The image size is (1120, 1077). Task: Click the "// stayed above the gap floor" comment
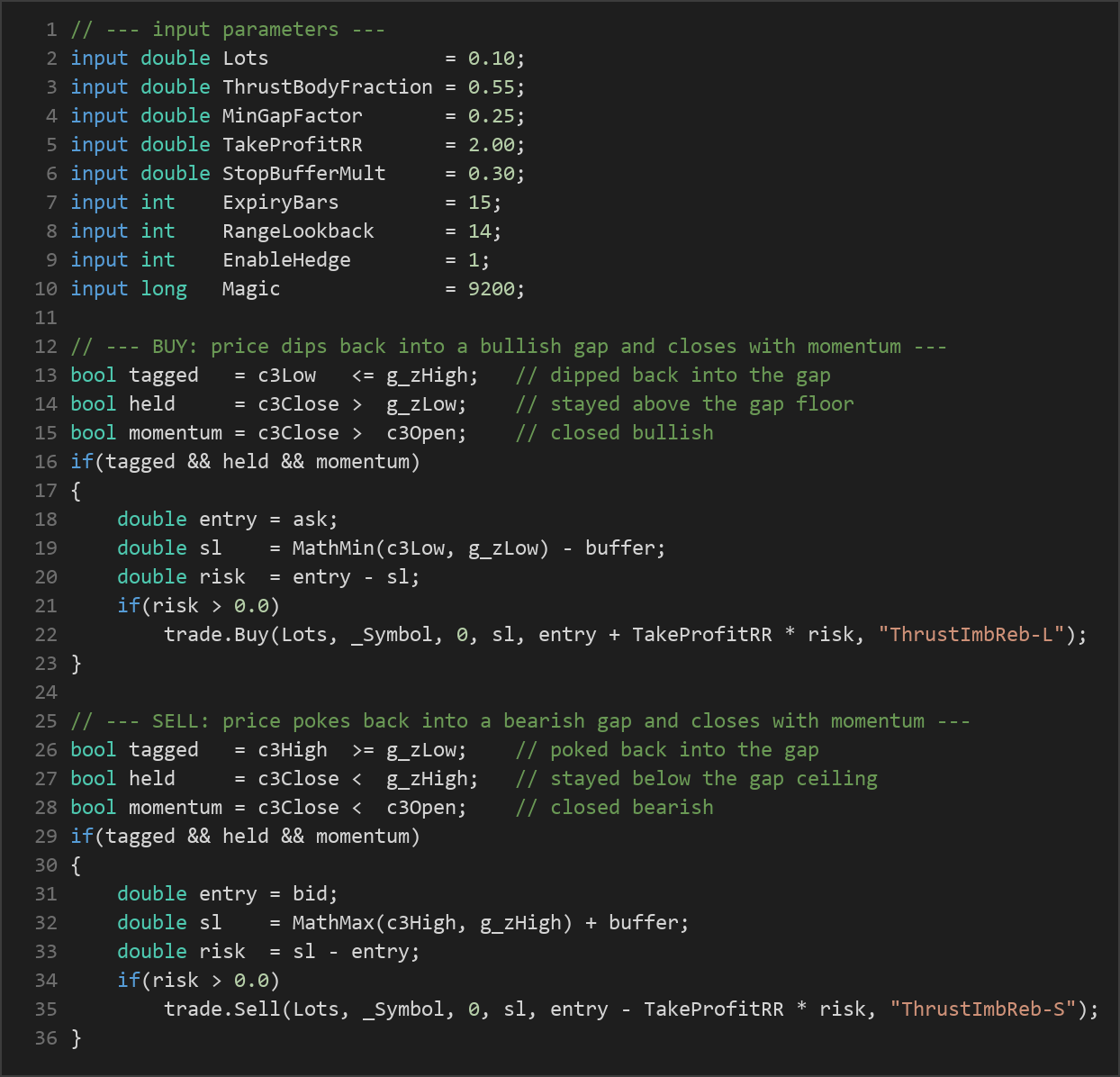point(685,404)
